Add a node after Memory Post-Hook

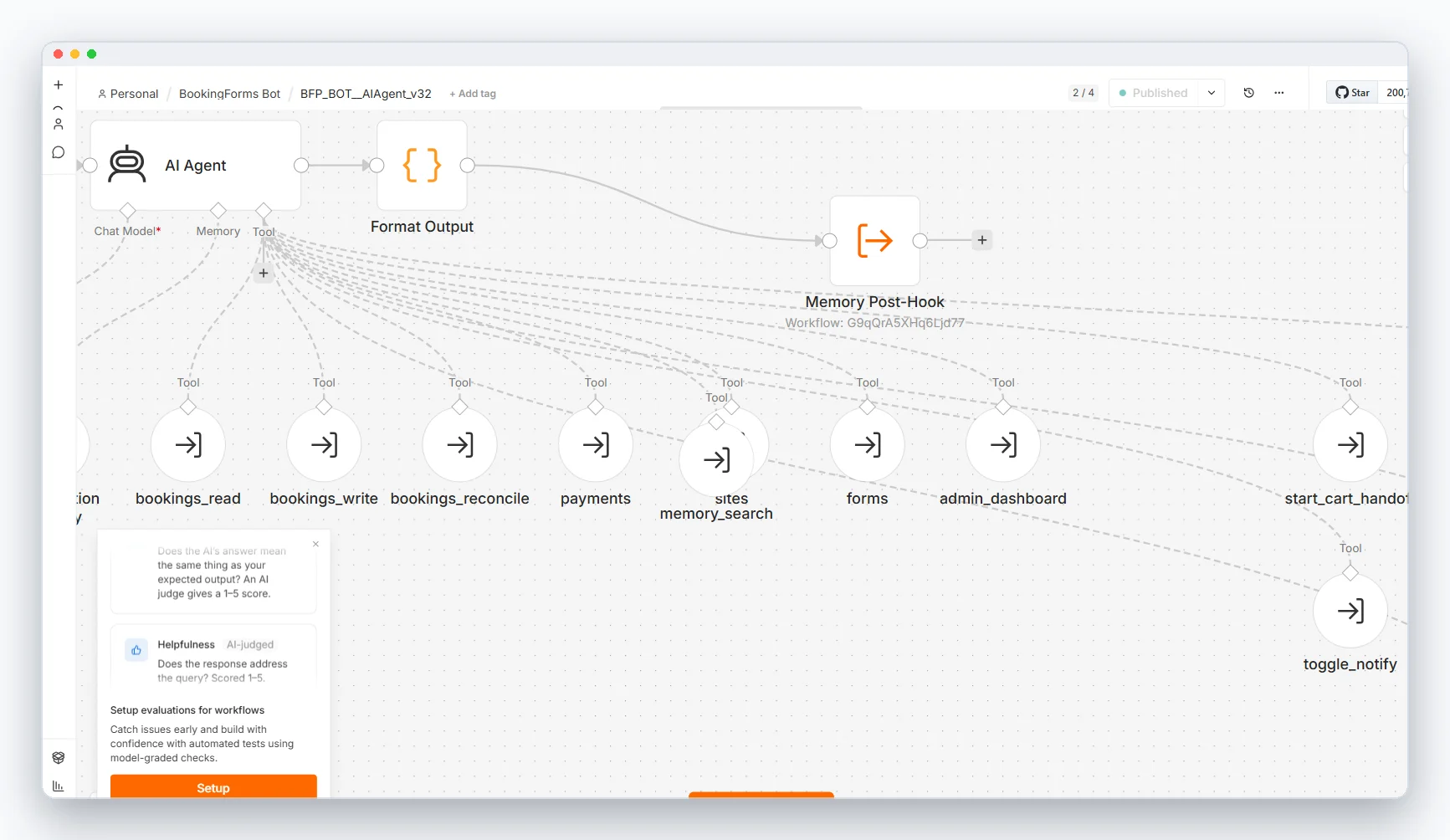[982, 240]
